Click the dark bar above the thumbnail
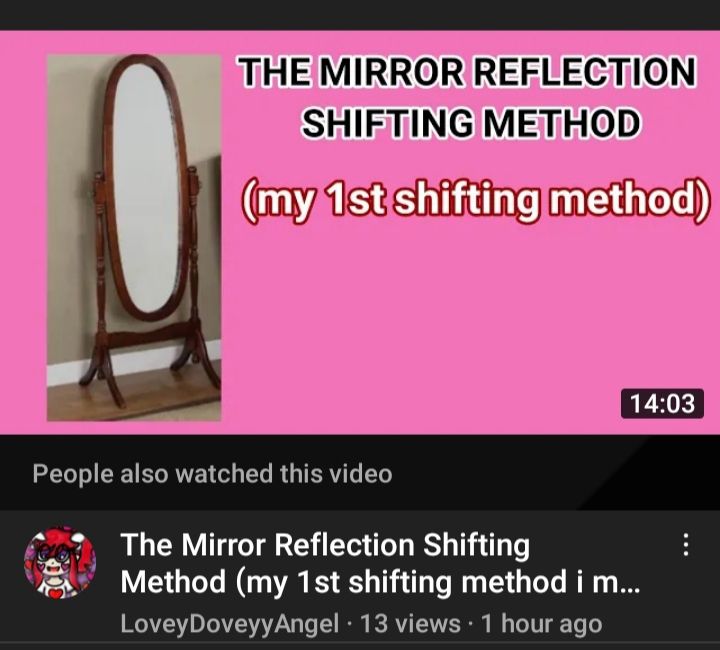 click(x=360, y=15)
